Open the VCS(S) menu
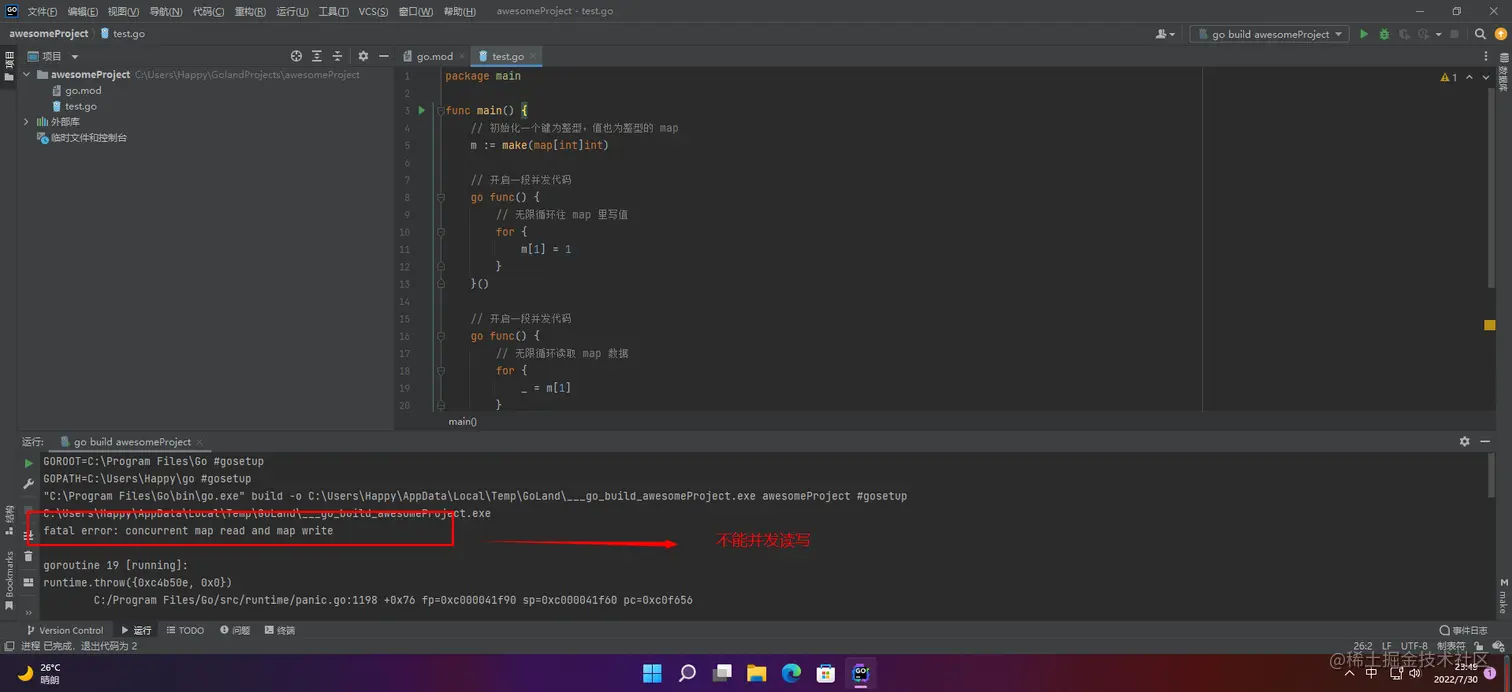The image size is (1512, 692). 373,11
